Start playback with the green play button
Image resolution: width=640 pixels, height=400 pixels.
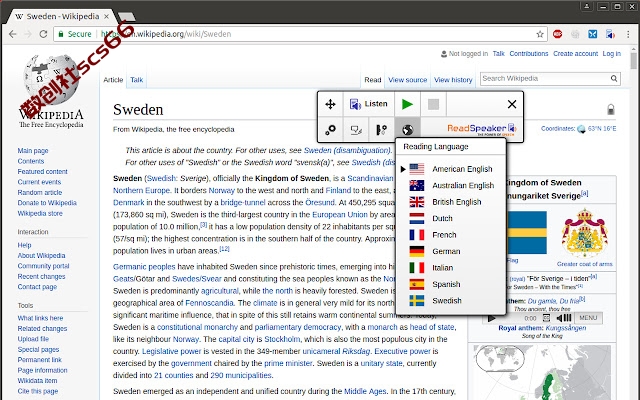407,104
